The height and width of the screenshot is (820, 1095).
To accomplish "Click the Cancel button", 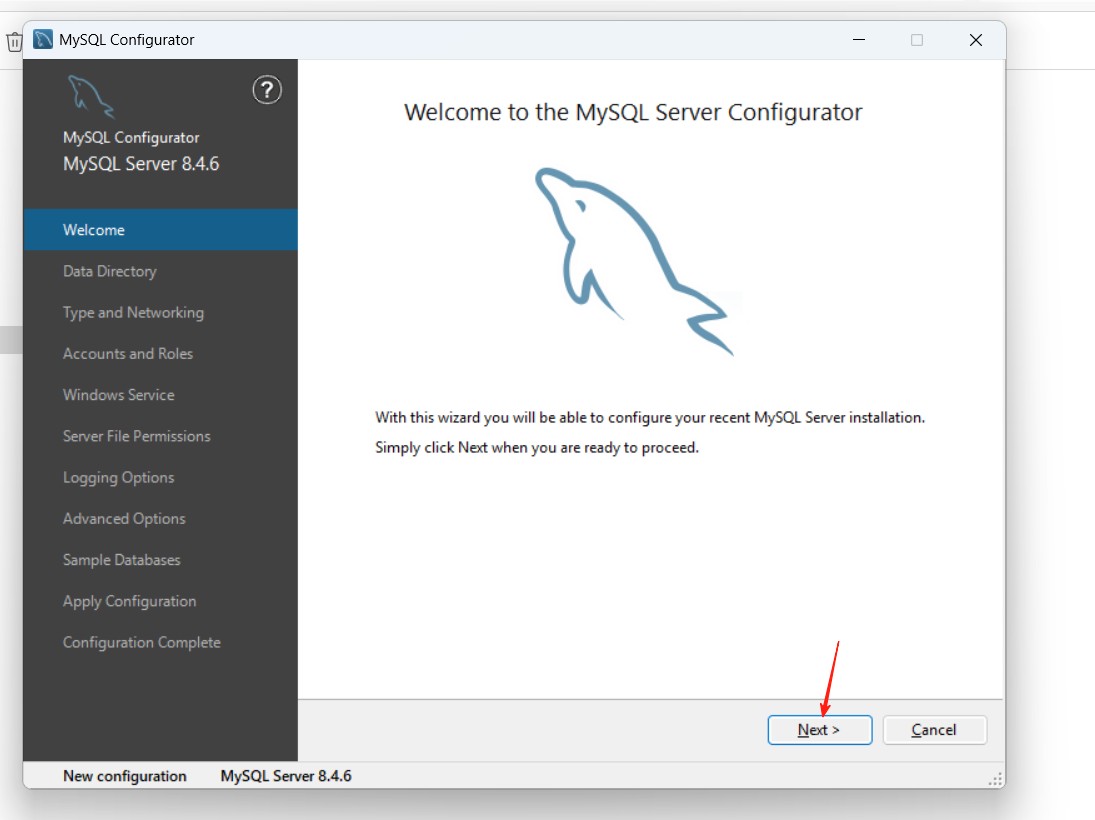I will tap(934, 730).
